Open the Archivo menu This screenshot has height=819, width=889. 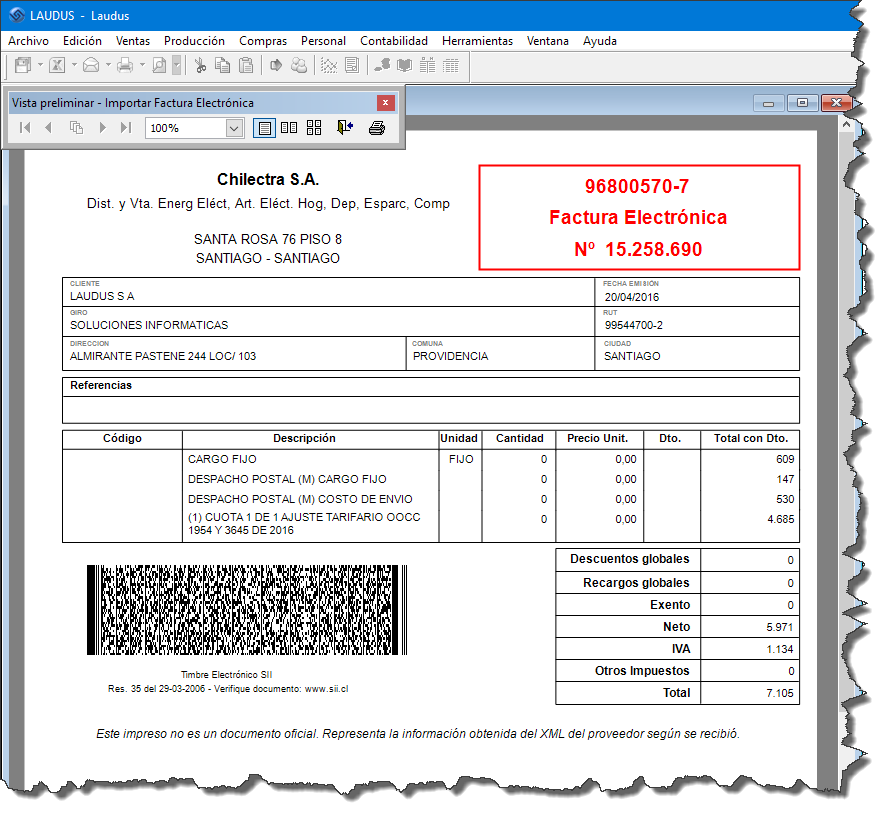(28, 41)
